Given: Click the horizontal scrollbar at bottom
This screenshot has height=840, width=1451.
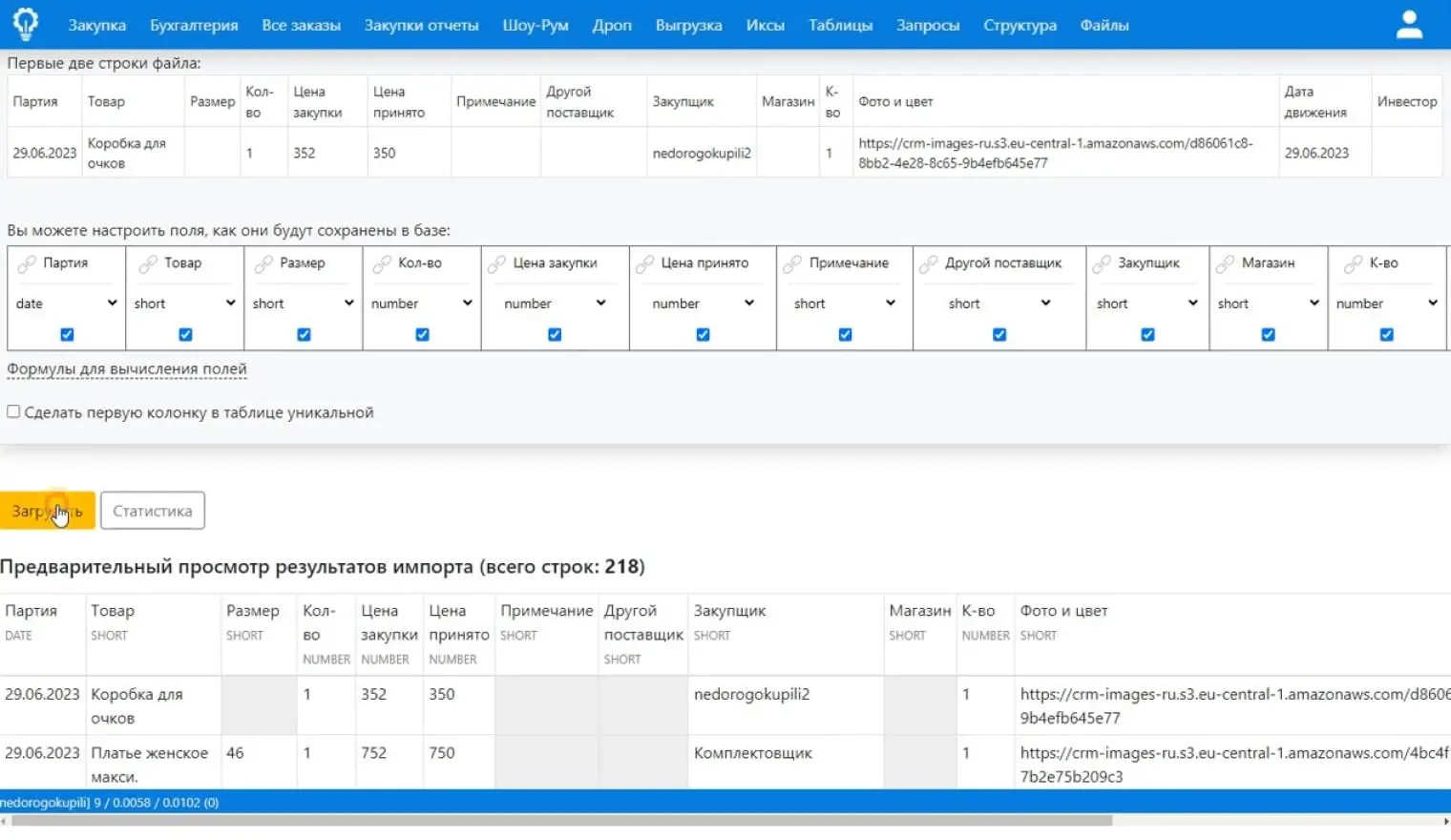Looking at the screenshot, I should pyautogui.click(x=561, y=821).
